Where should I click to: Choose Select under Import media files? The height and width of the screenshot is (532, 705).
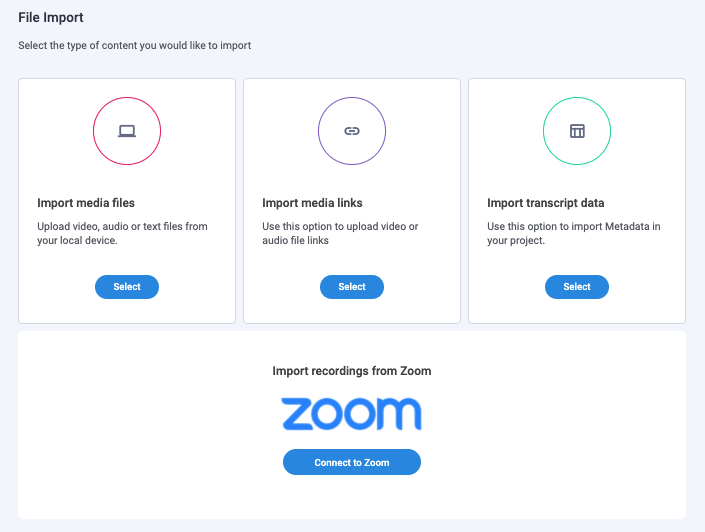click(127, 287)
